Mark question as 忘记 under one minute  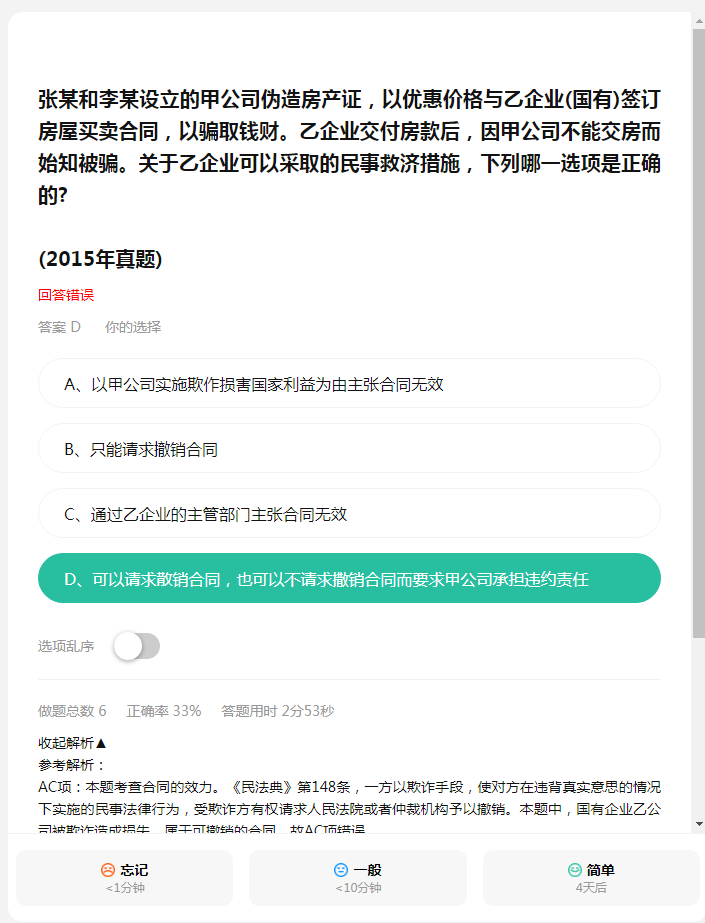(x=124, y=878)
